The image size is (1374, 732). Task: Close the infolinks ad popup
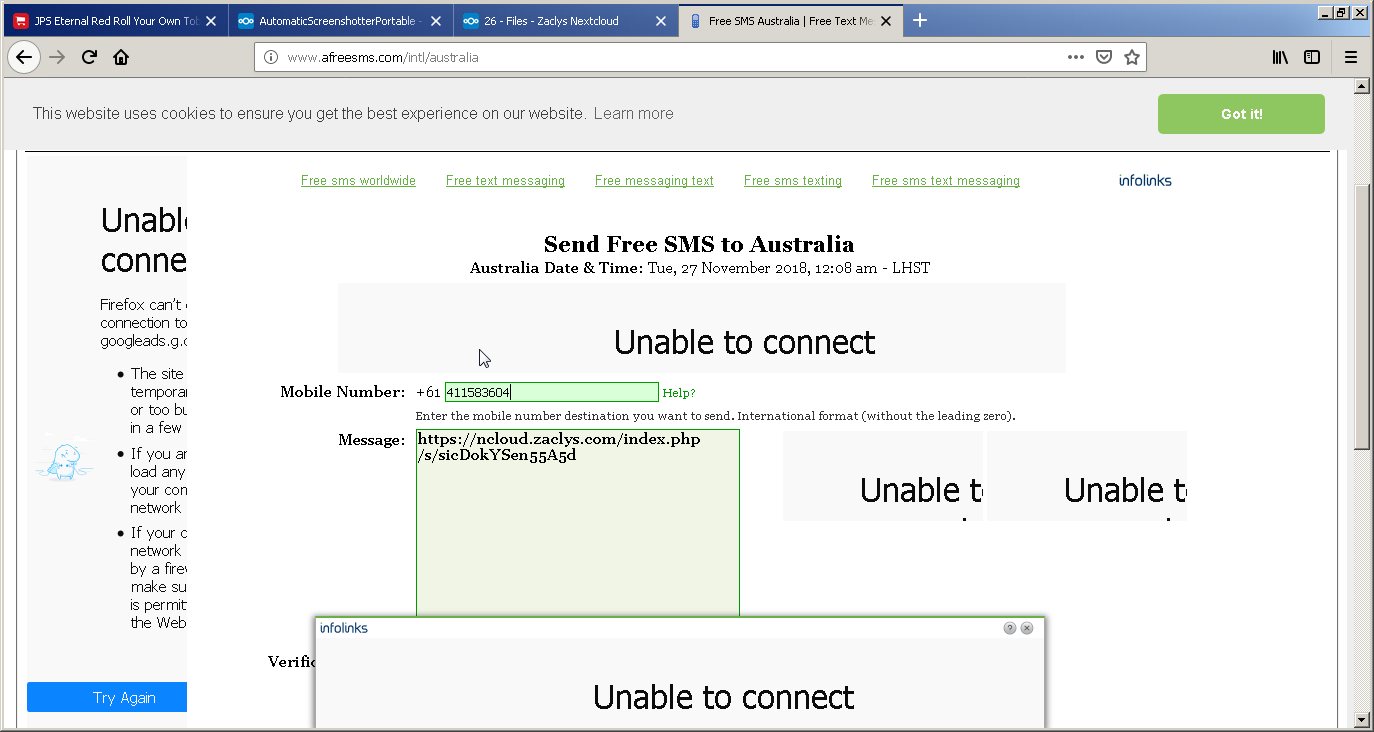point(1027,628)
